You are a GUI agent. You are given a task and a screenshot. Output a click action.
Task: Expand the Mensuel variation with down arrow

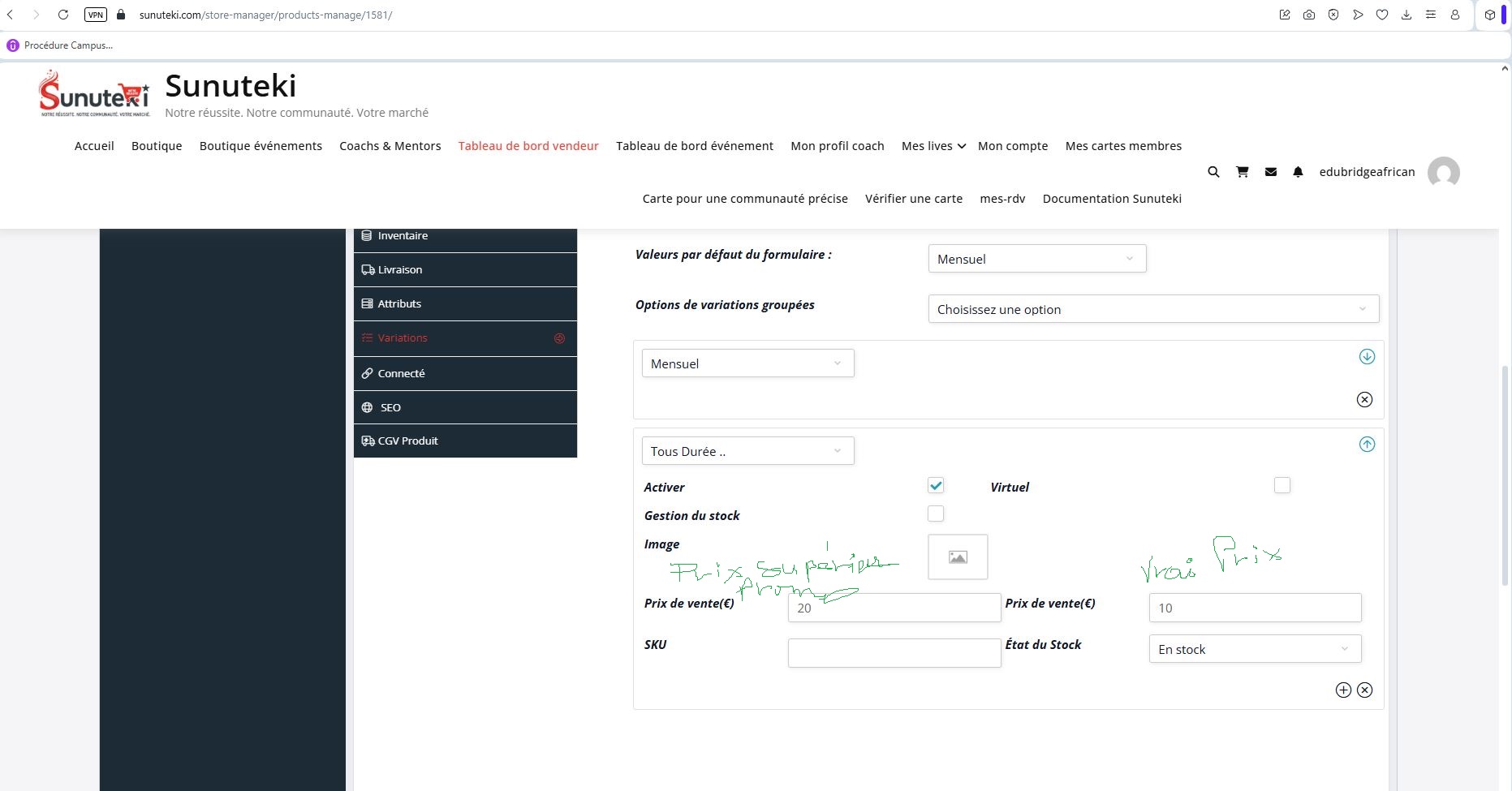(x=1367, y=357)
